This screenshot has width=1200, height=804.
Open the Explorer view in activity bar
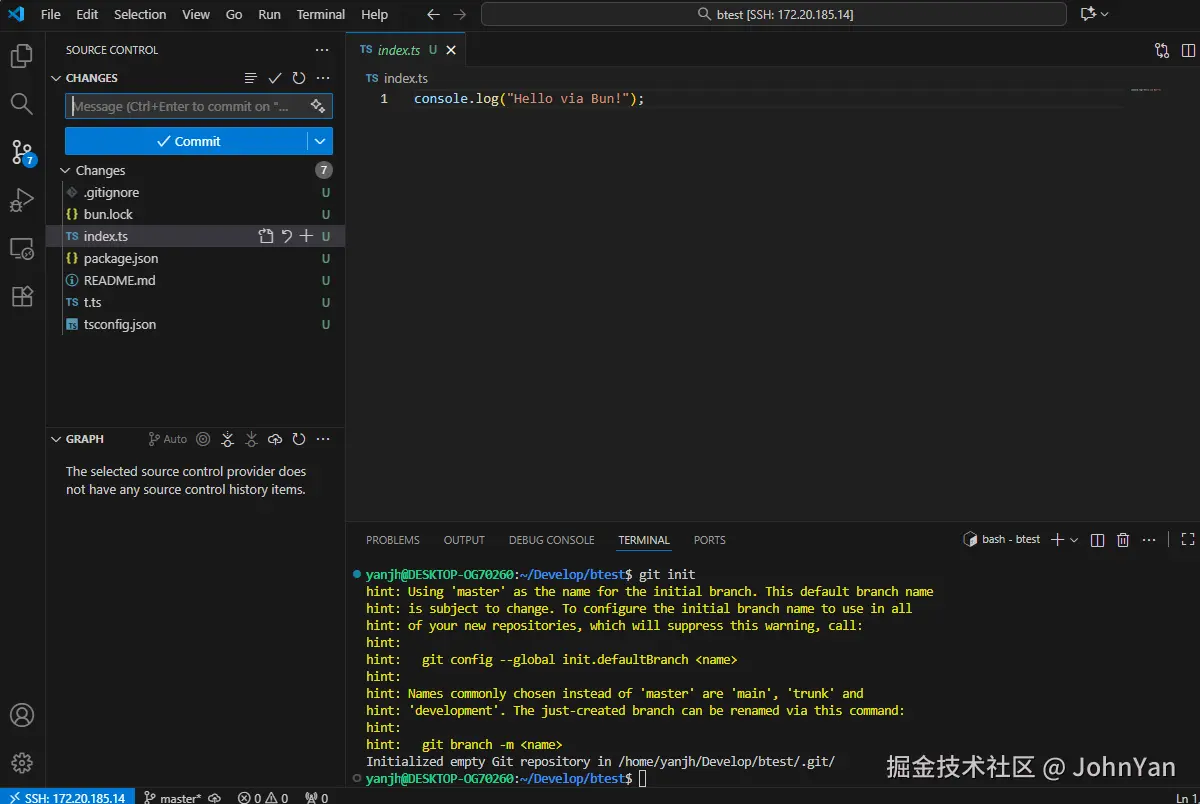coord(21,57)
